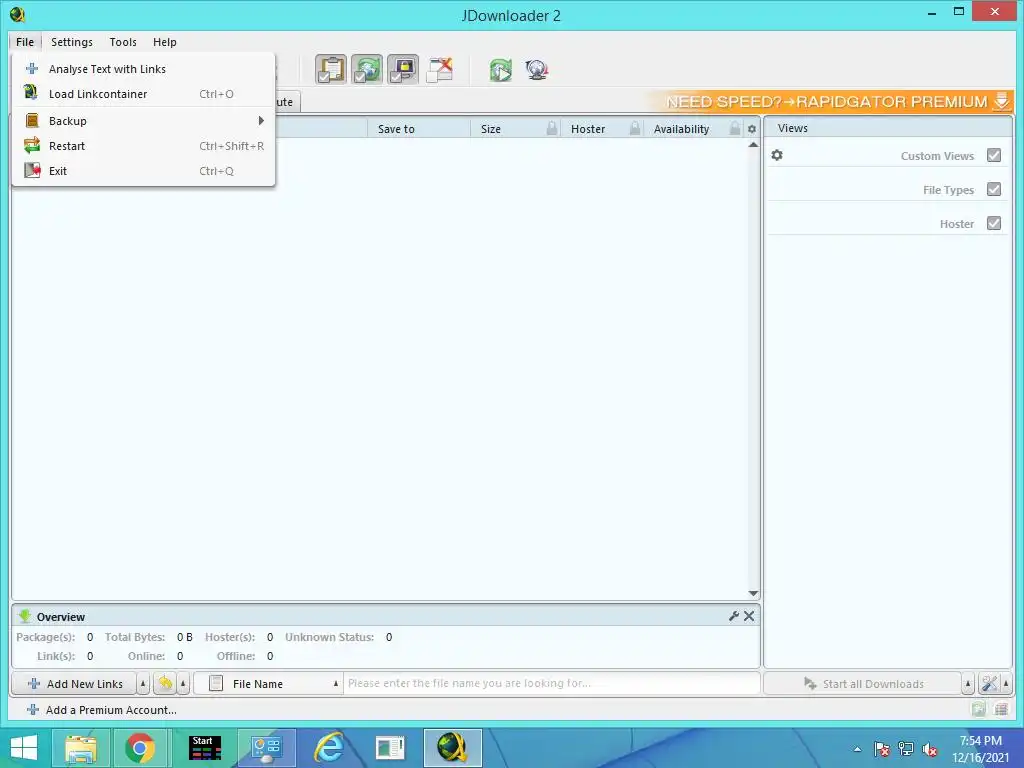Expand Add New Links dropdown arrow

[143, 684]
